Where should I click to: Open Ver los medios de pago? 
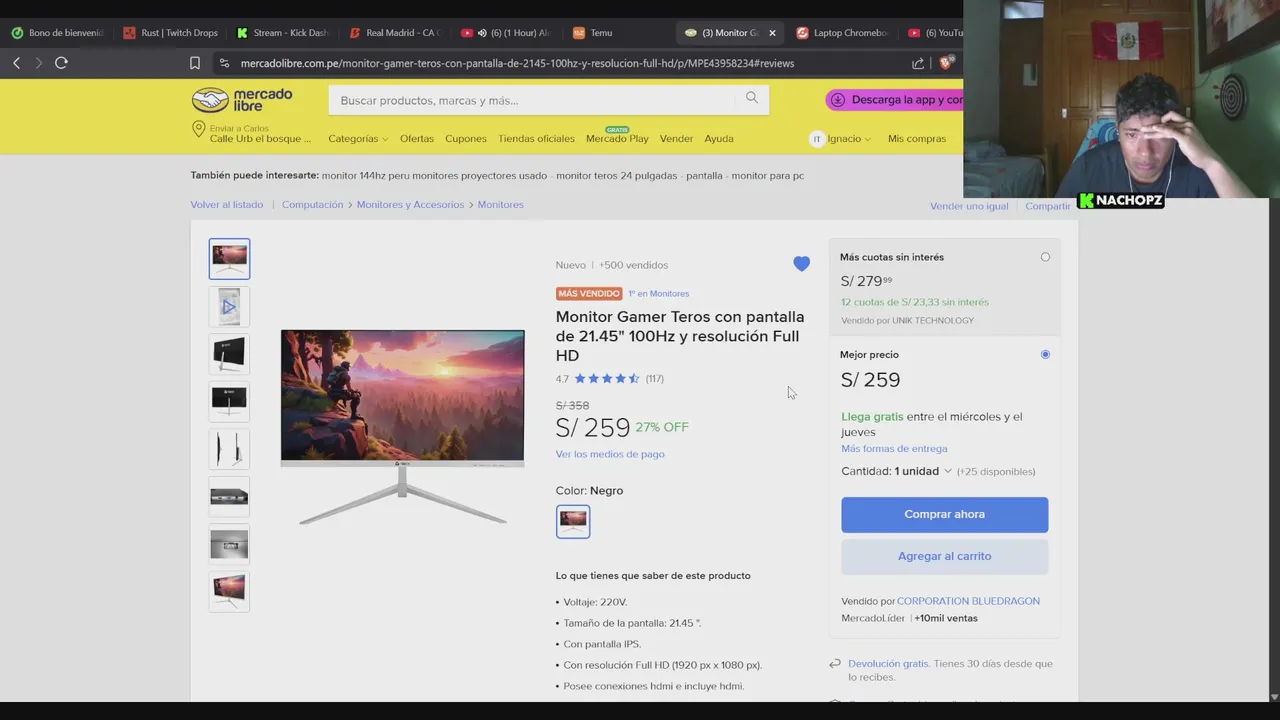[610, 454]
